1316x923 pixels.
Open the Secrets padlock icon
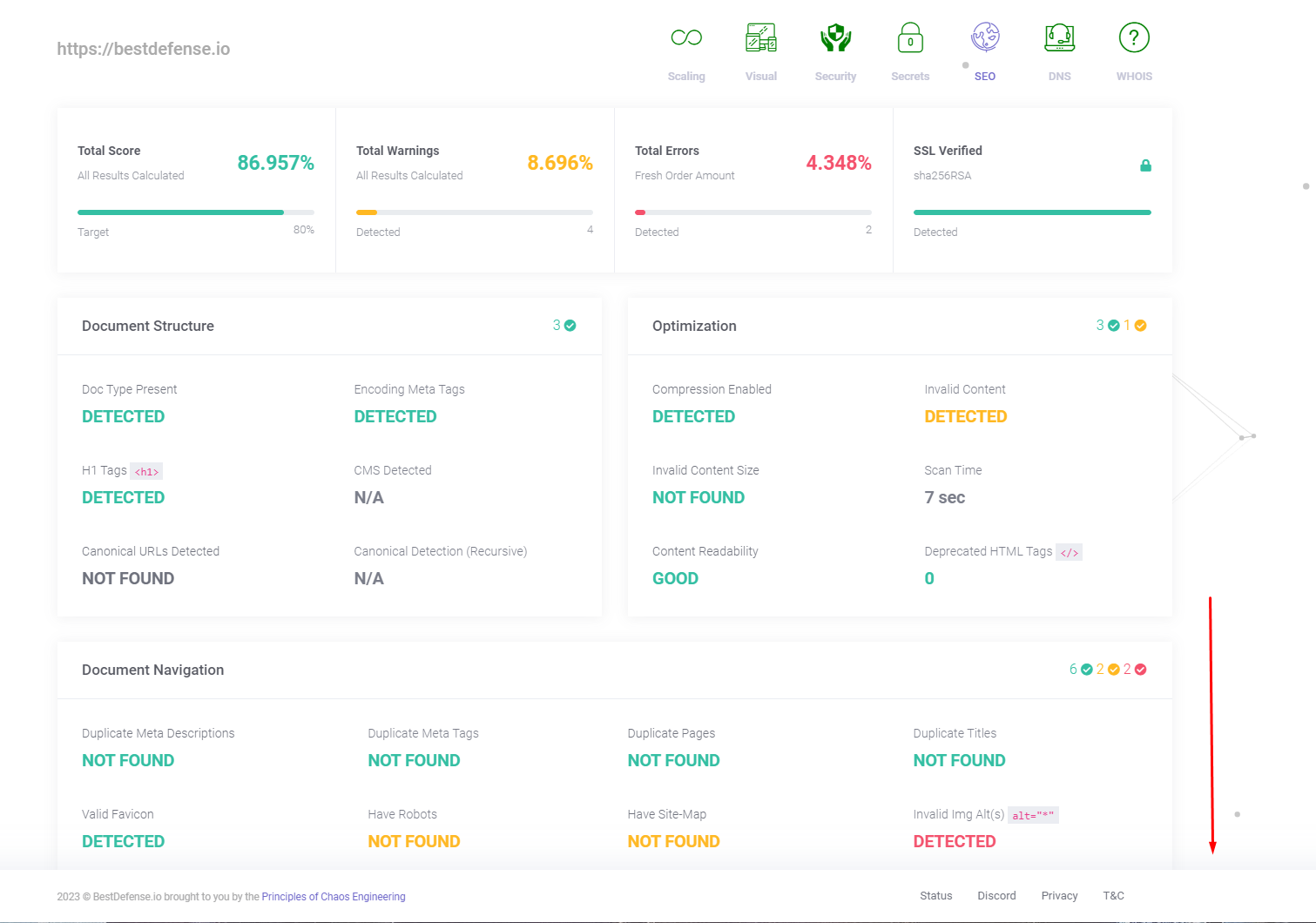pyautogui.click(x=910, y=37)
